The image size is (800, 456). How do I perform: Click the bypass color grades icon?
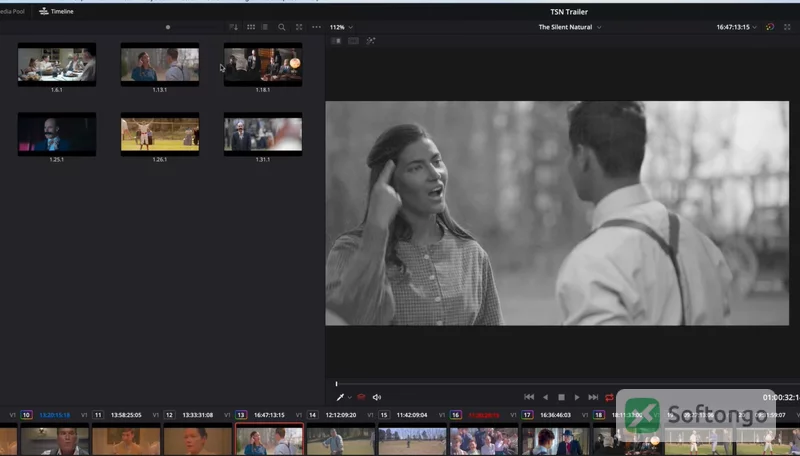(770, 27)
